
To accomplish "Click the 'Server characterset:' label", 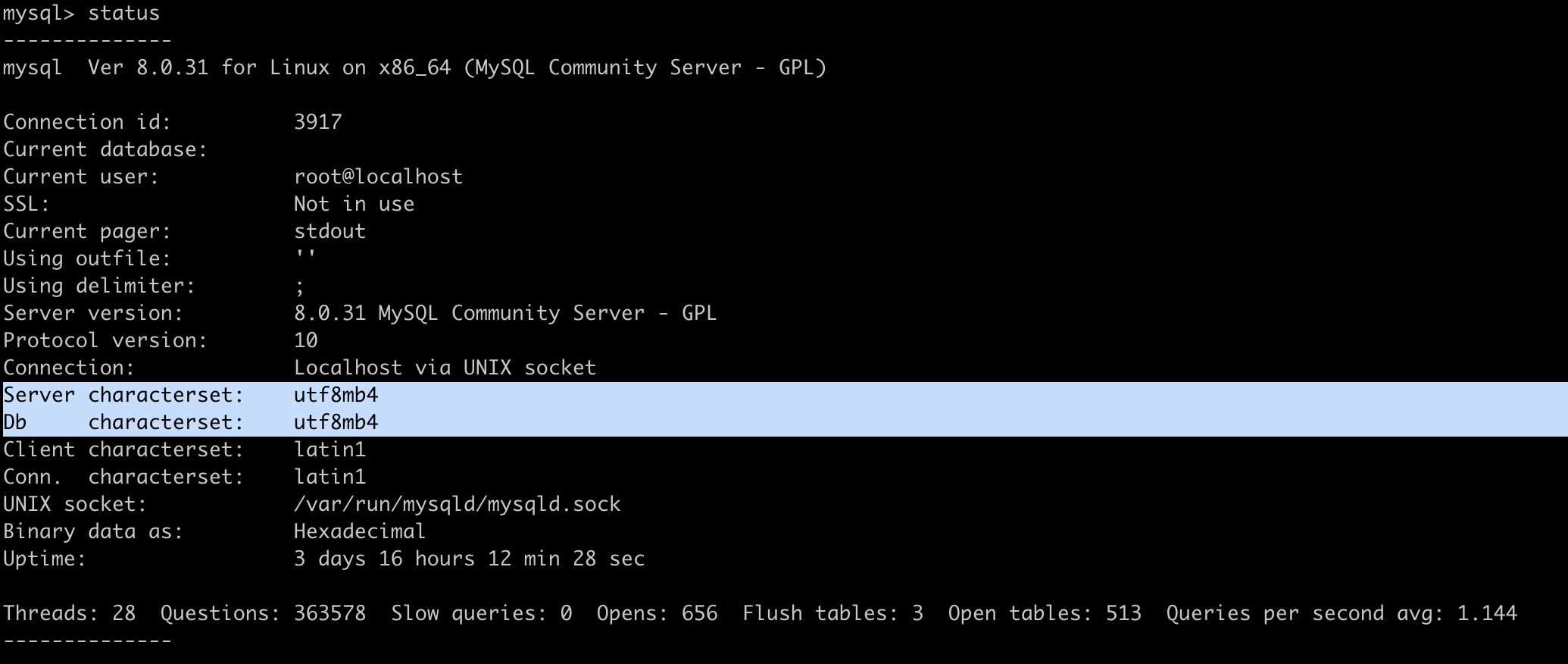I will [x=123, y=395].
